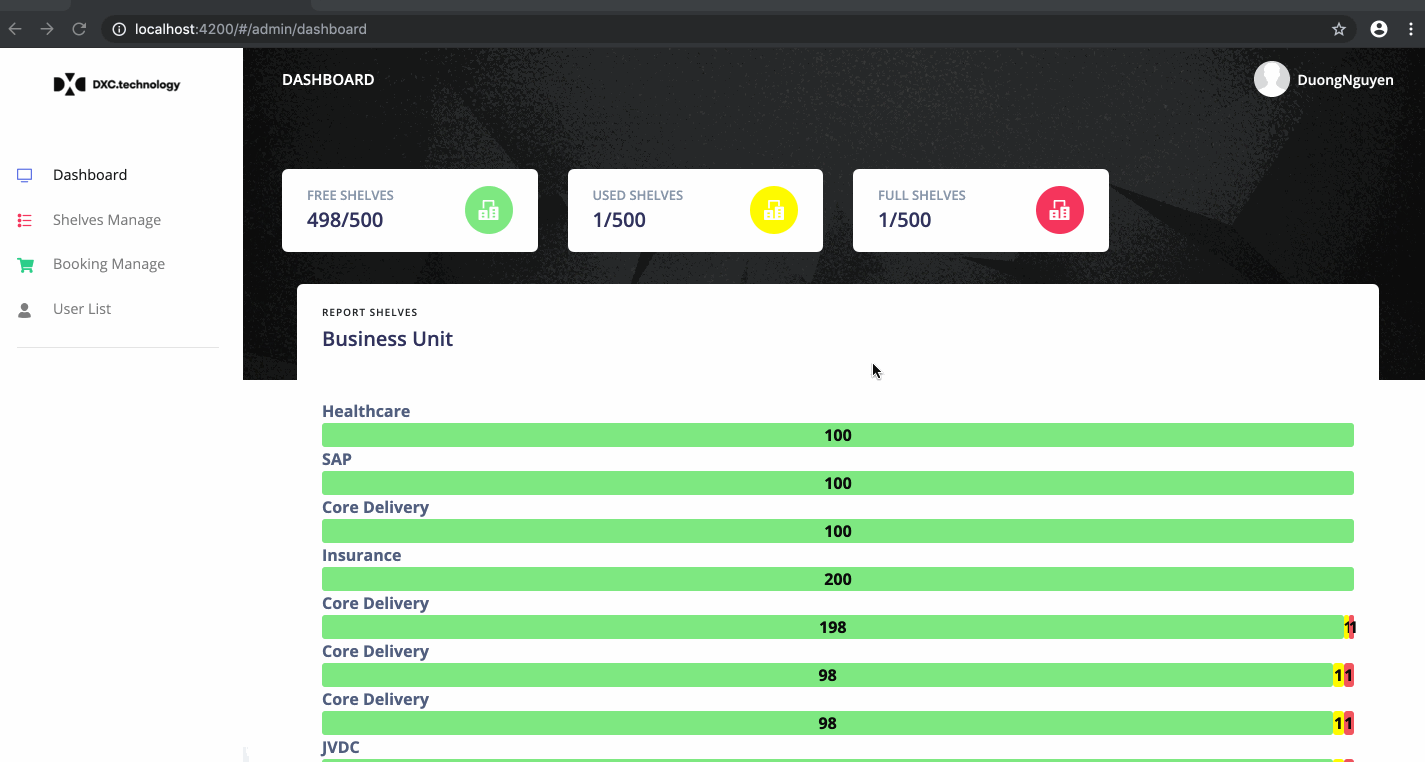Screen dimensions: 1425x762
Task: Click the SAP green bar showing 100
Action: click(838, 483)
